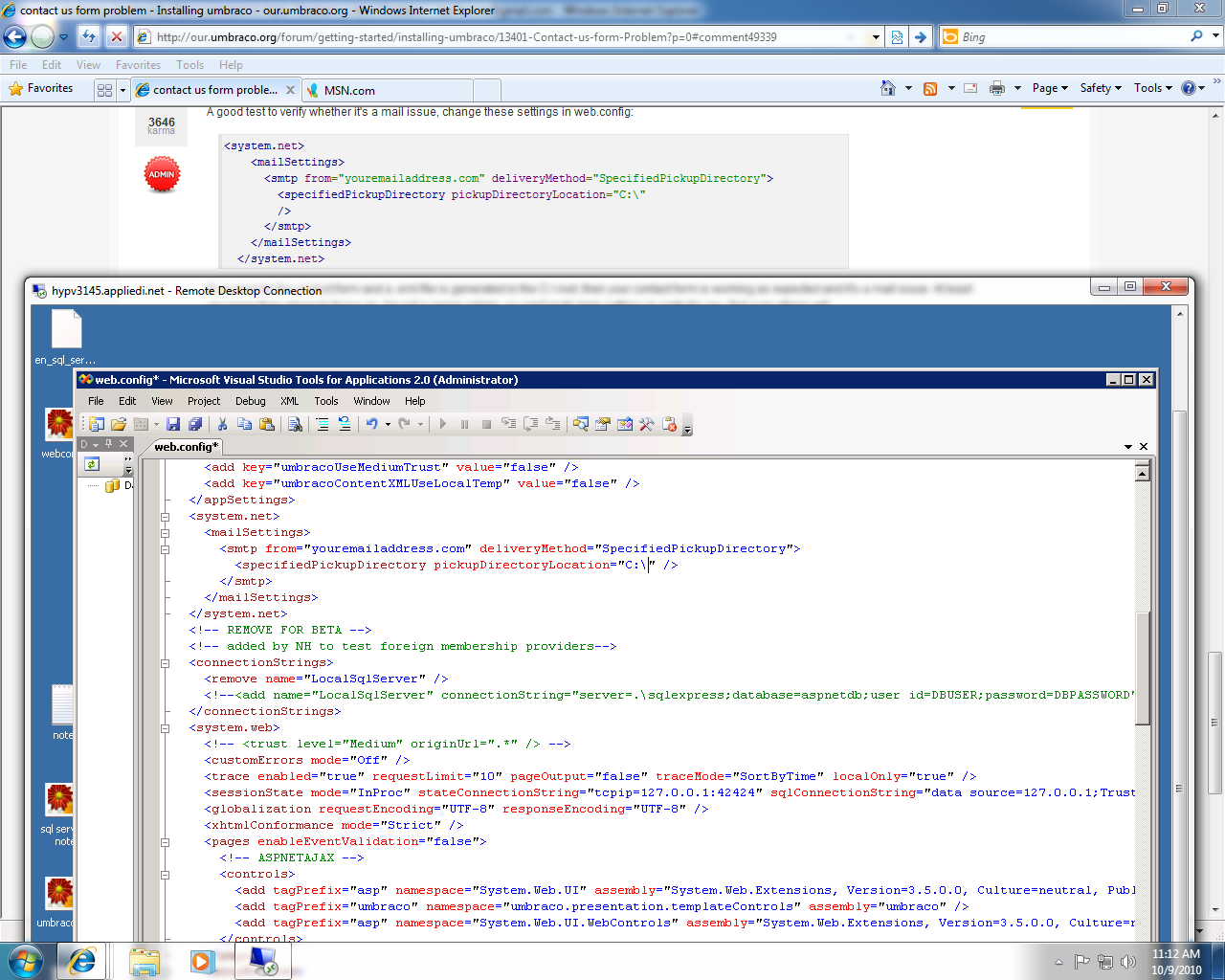Click the IE Print icon
The width and height of the screenshot is (1225, 980).
point(997,88)
